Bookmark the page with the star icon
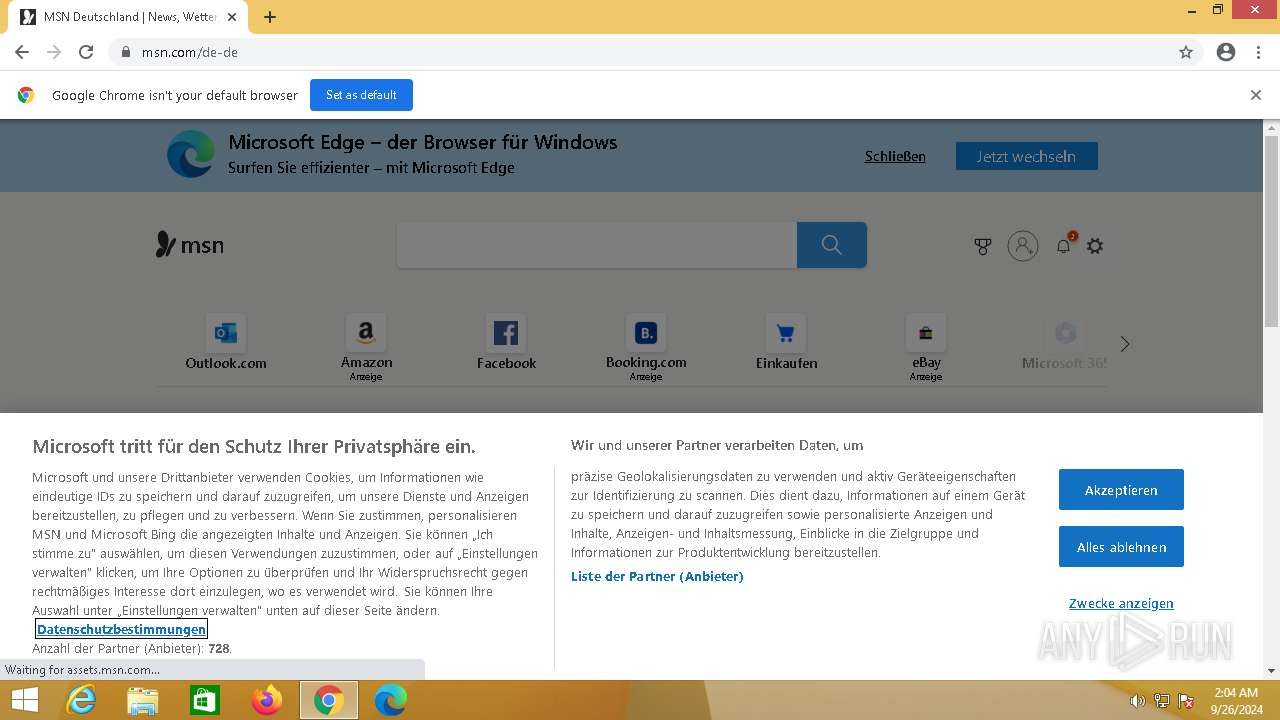 1186,52
